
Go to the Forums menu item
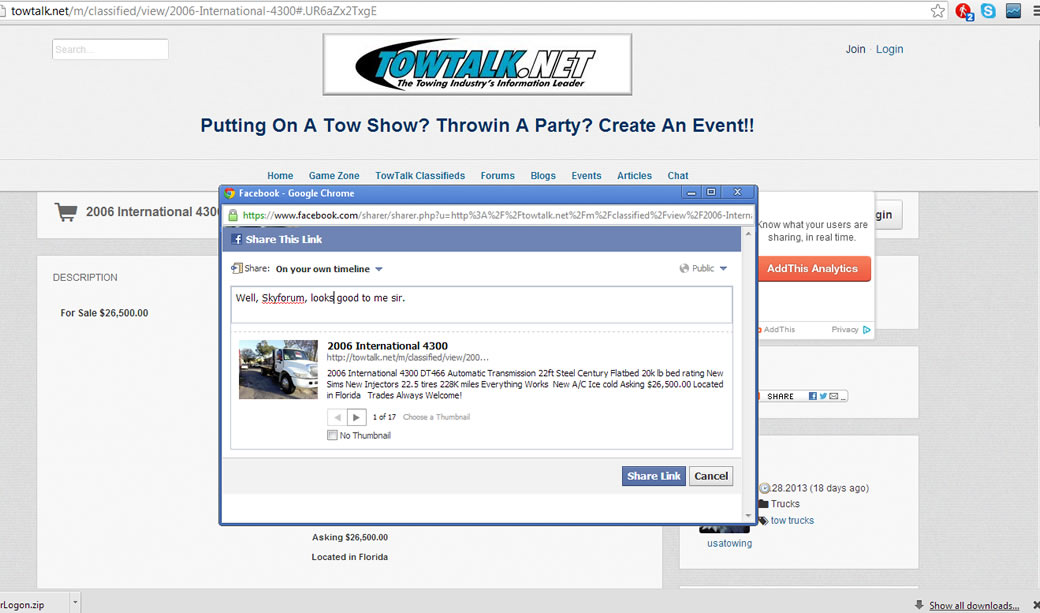point(497,176)
